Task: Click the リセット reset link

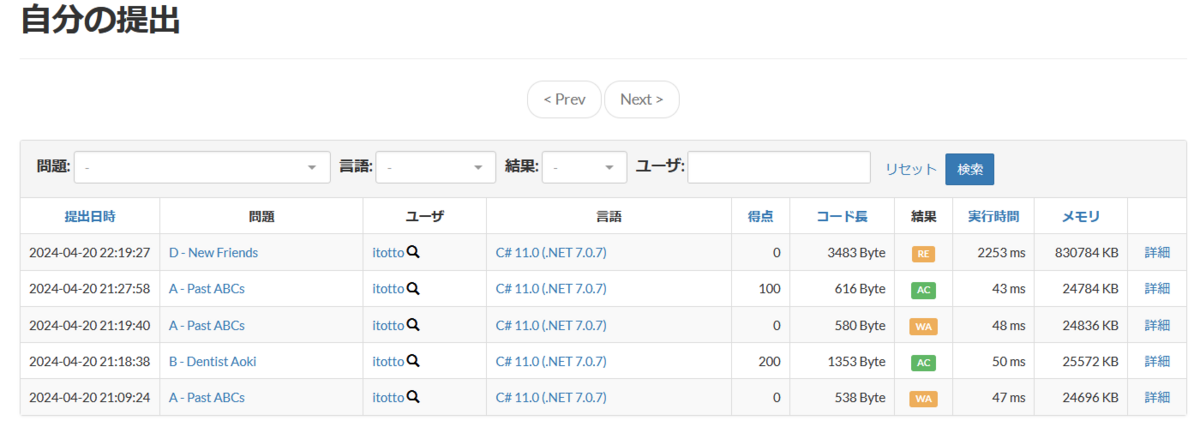Action: pos(910,169)
